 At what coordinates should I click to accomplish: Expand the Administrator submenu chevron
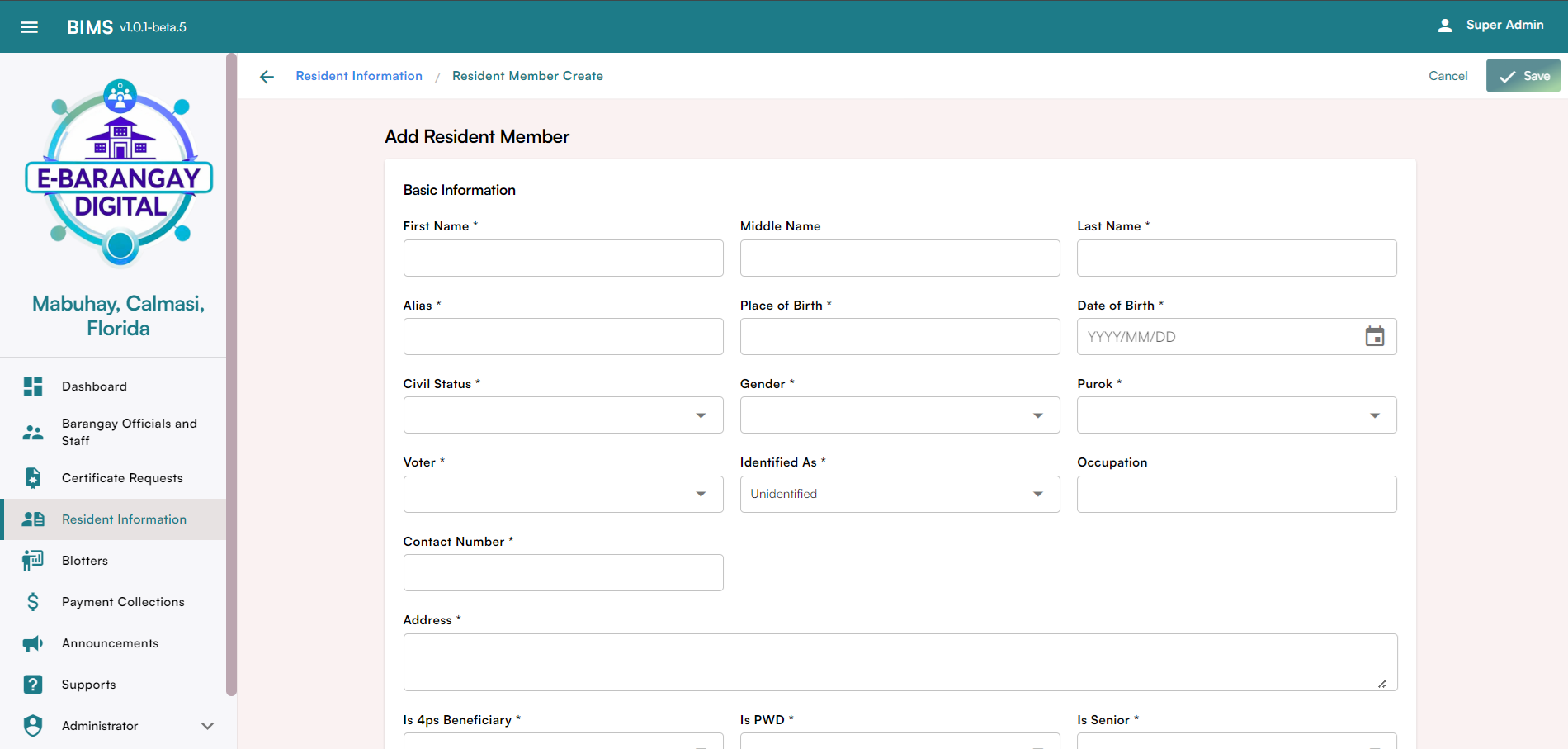point(208,726)
